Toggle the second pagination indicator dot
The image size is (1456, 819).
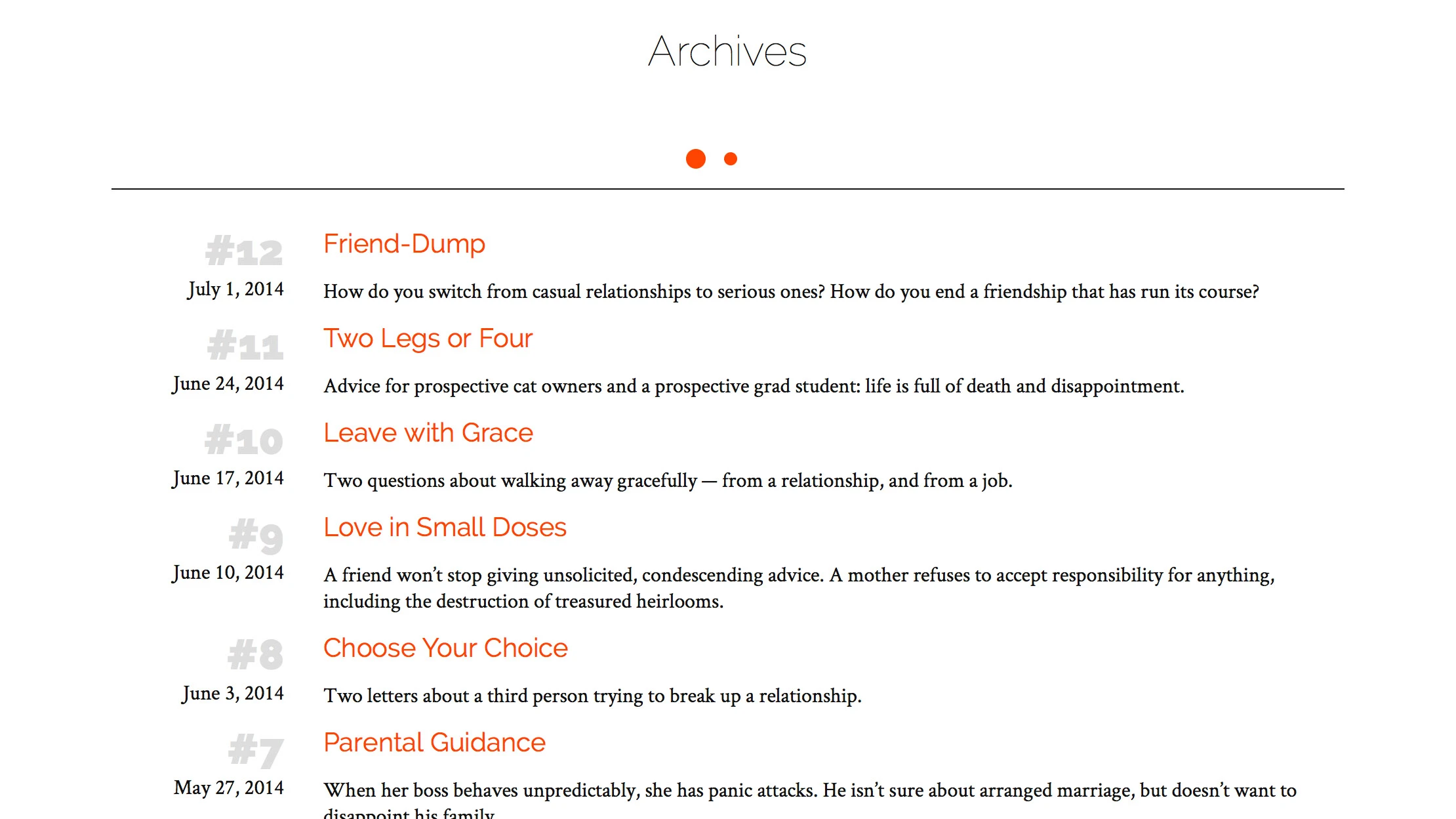click(x=731, y=158)
